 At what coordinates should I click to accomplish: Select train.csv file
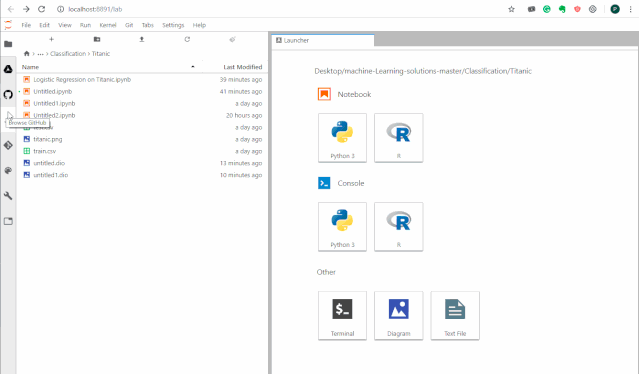142,151
